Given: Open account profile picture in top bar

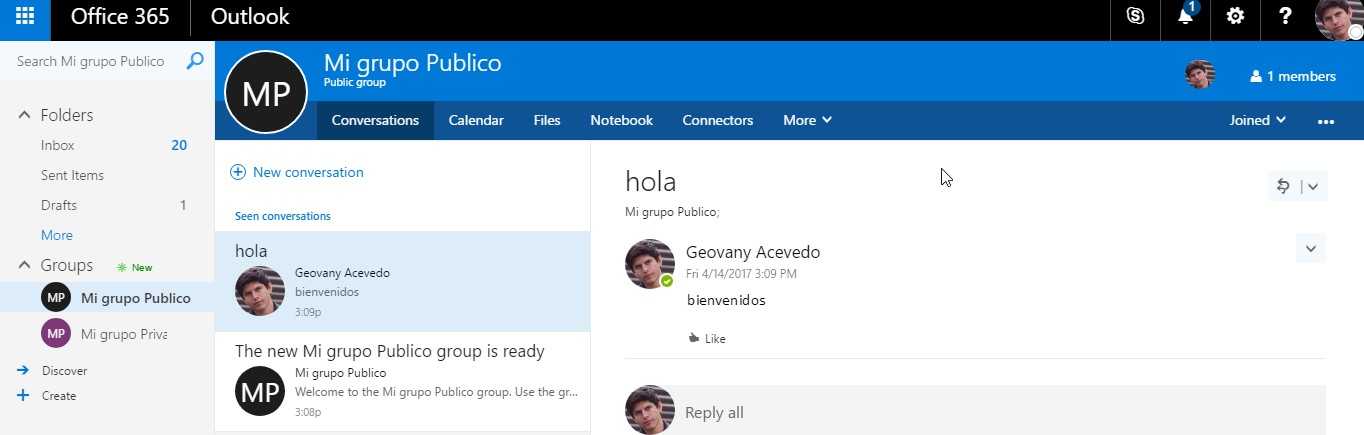Looking at the screenshot, I should pyautogui.click(x=1338, y=18).
